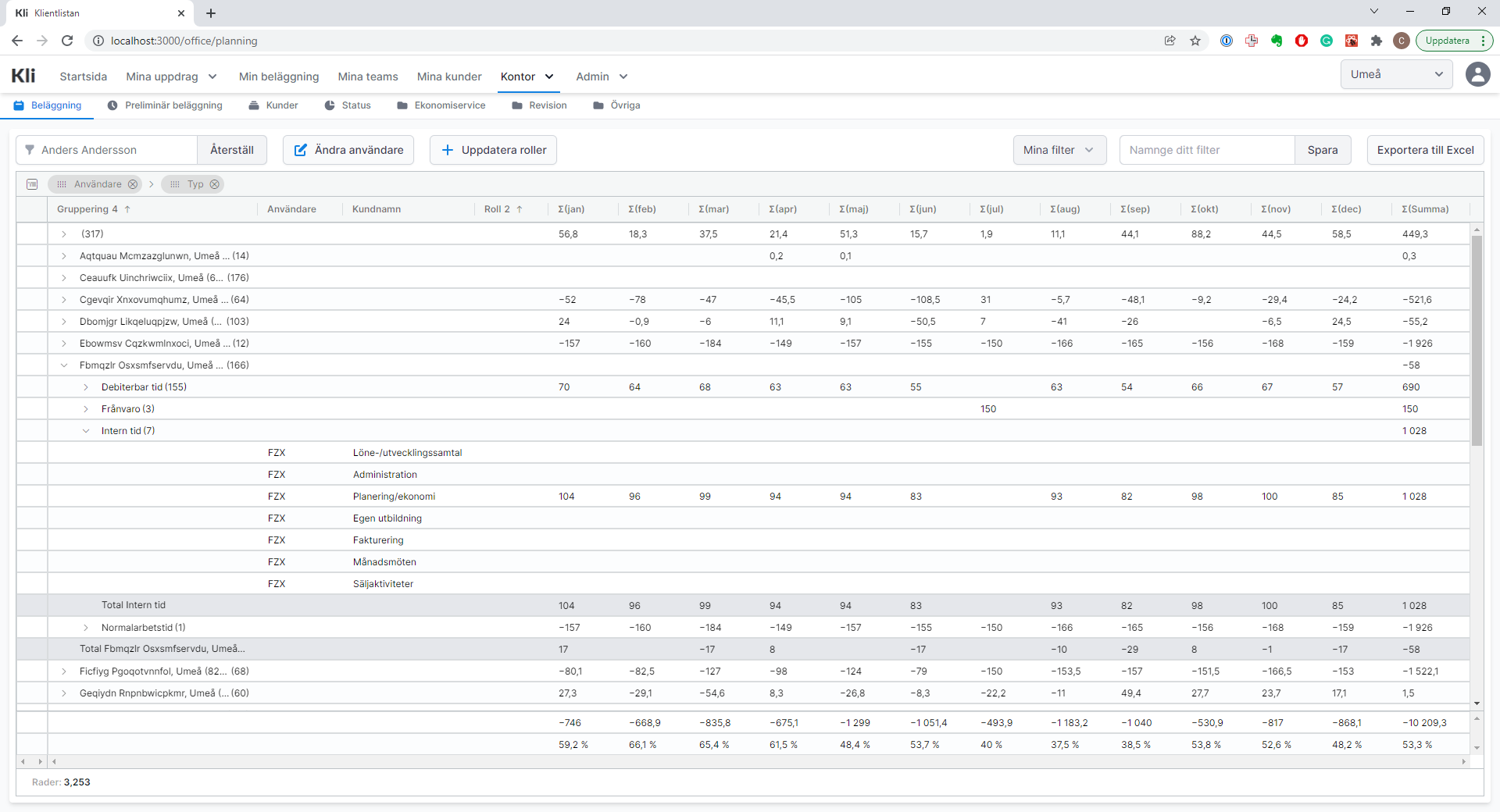Remove the Användare grouping chip
Image resolution: width=1500 pixels, height=812 pixels.
pyautogui.click(x=133, y=184)
